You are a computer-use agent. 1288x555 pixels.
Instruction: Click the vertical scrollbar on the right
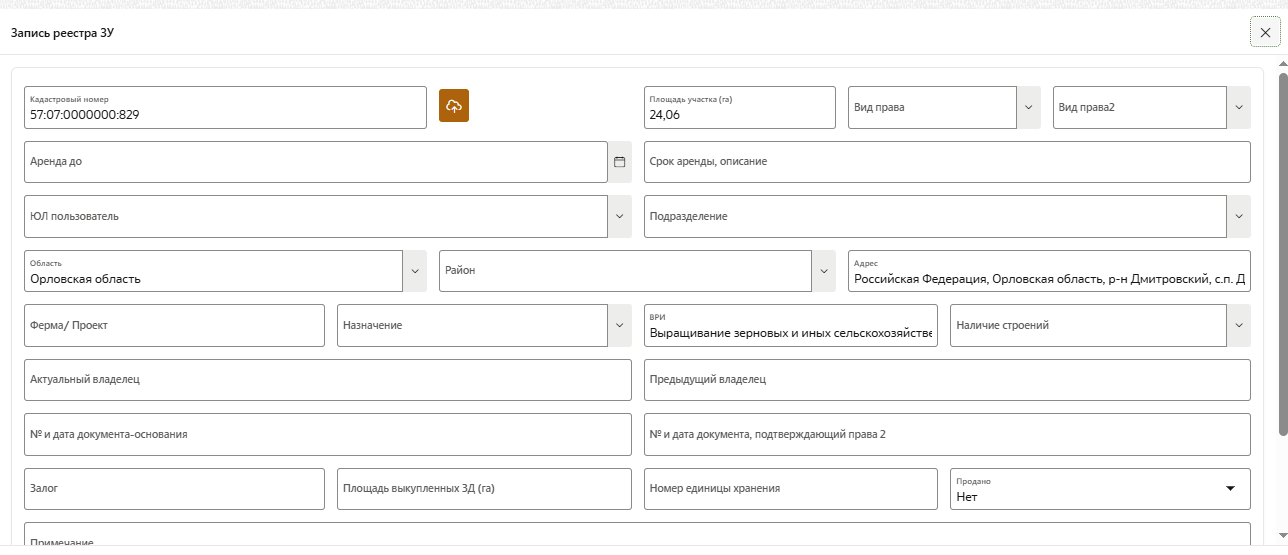[x=1283, y=250]
